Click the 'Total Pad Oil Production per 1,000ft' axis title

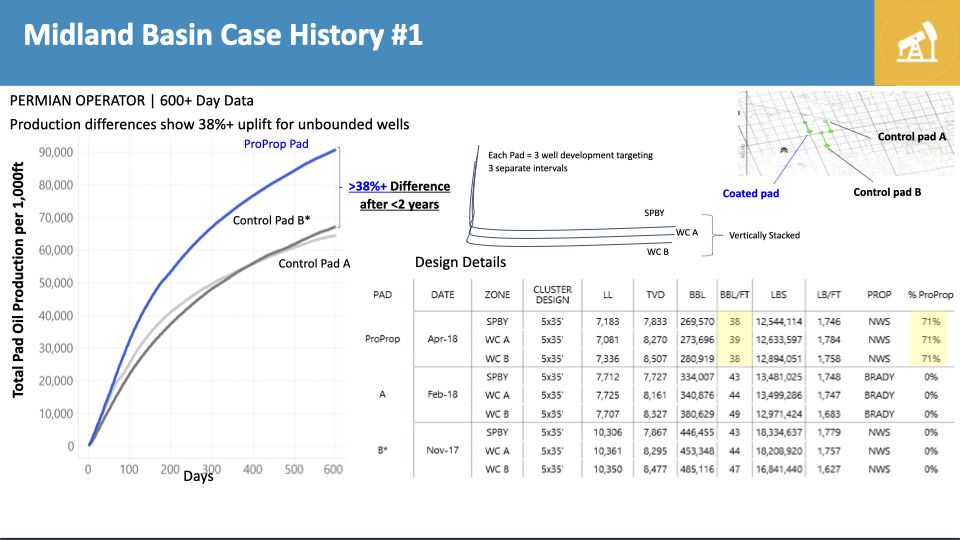click(x=18, y=280)
